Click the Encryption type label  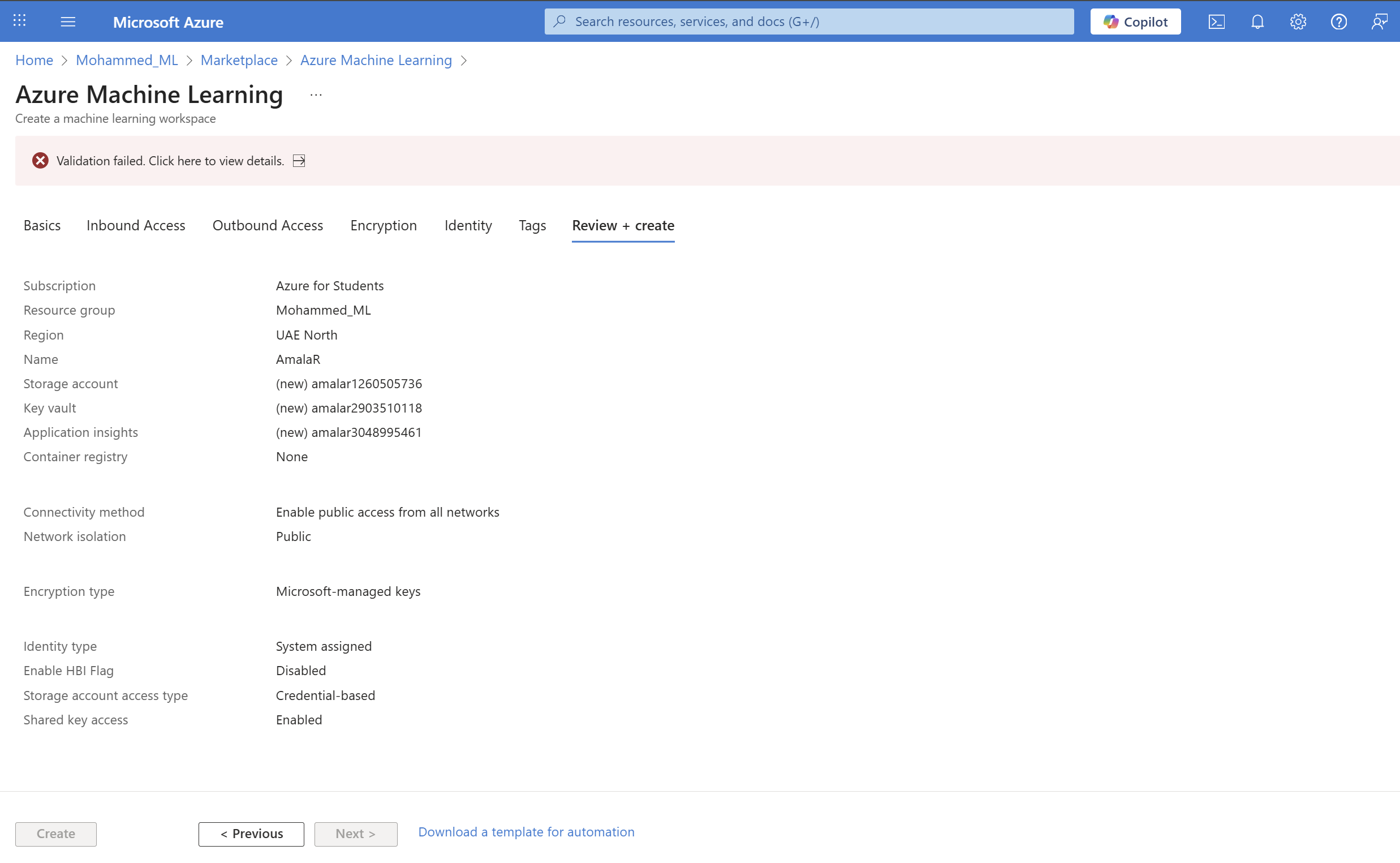point(69,591)
